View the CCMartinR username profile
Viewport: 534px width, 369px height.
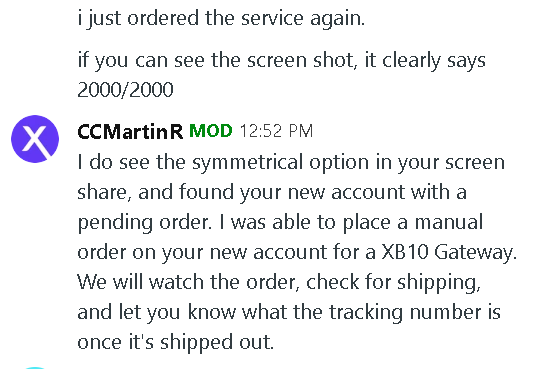[x=130, y=131]
